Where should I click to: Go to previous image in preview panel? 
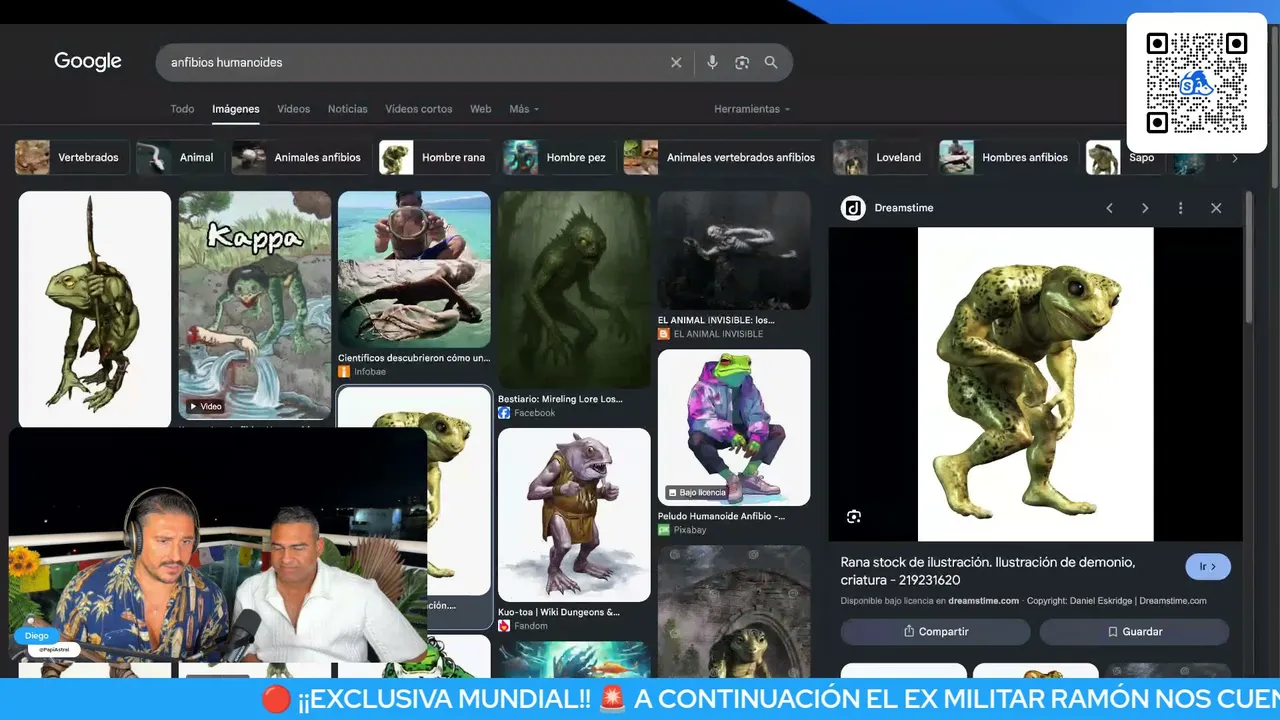[x=1109, y=208]
